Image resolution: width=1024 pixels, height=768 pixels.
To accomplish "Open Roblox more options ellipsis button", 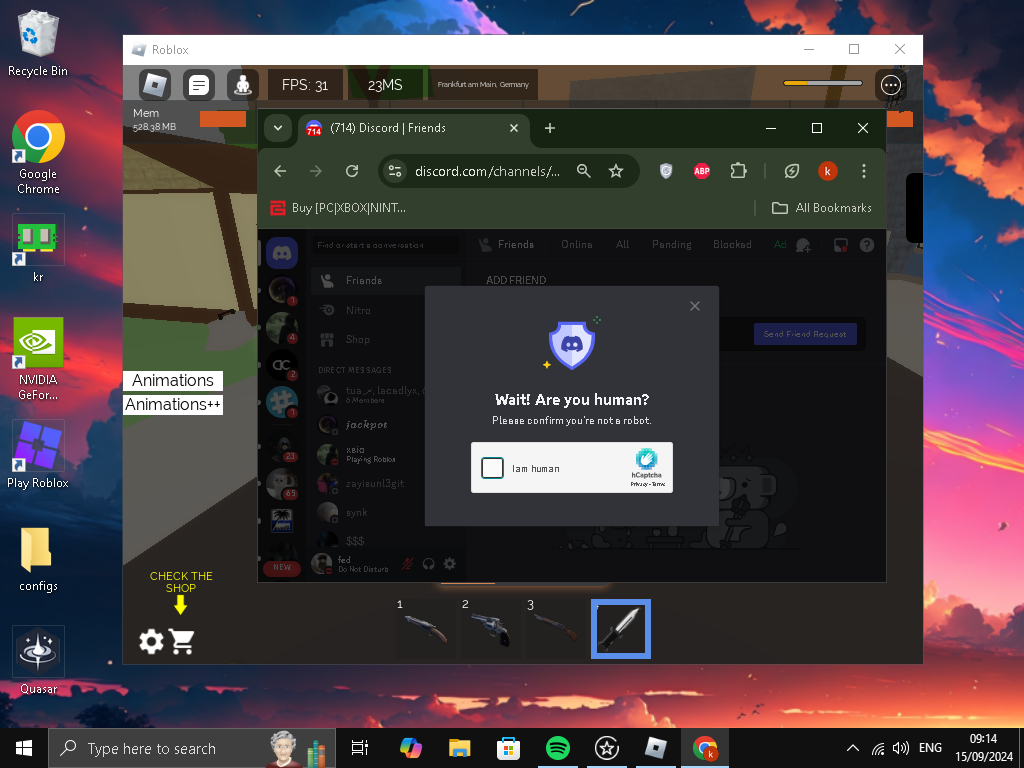I will tap(891, 85).
